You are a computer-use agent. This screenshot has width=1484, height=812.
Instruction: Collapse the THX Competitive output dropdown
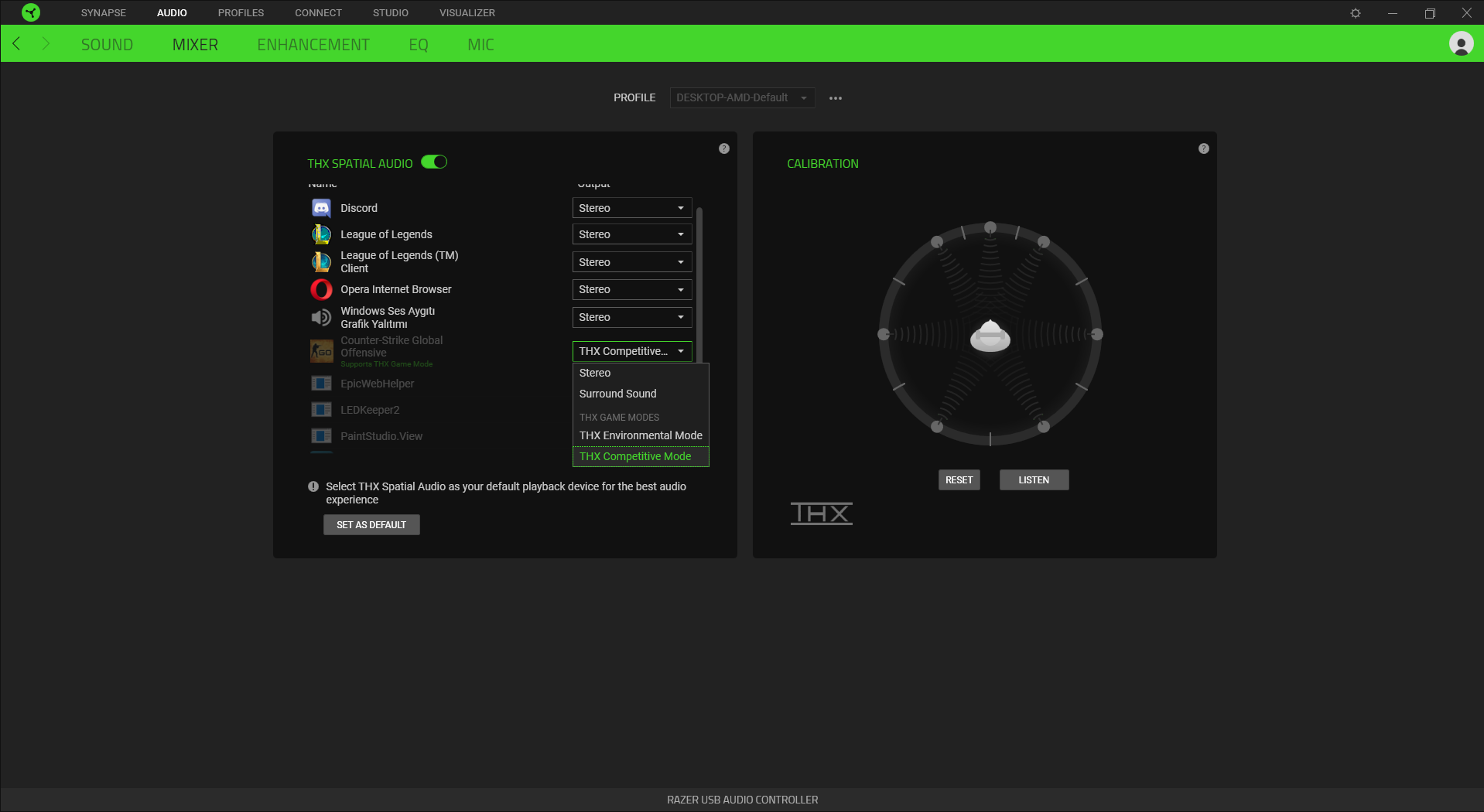pyautogui.click(x=632, y=351)
